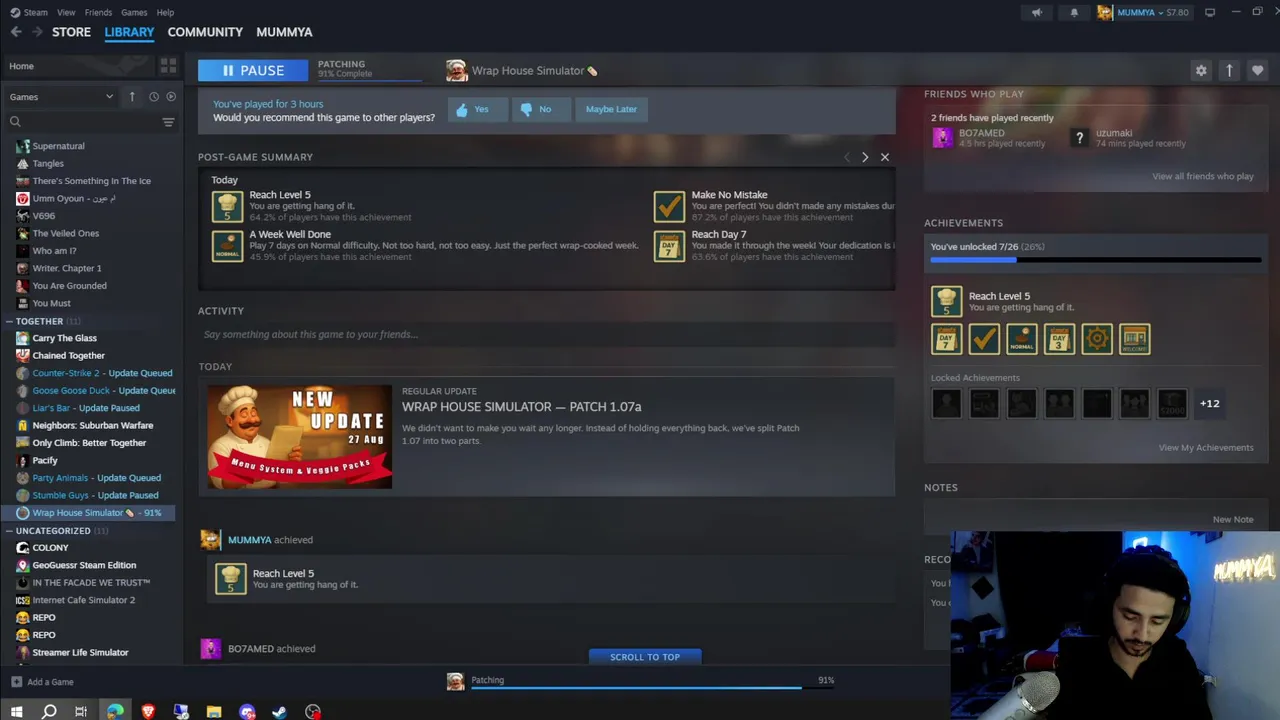The height and width of the screenshot is (720, 1280).
Task: Show the +12 more locked achievements
Action: pos(1209,403)
